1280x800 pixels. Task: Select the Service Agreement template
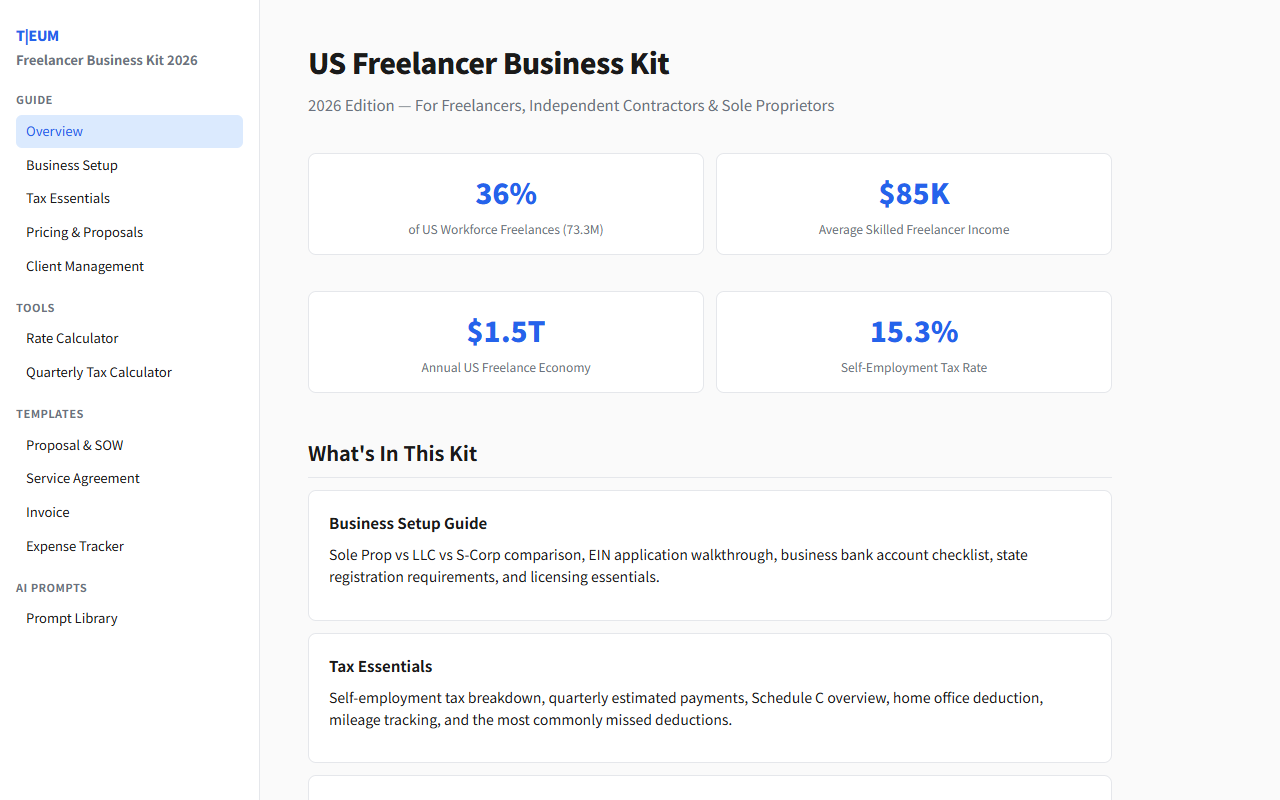(82, 478)
